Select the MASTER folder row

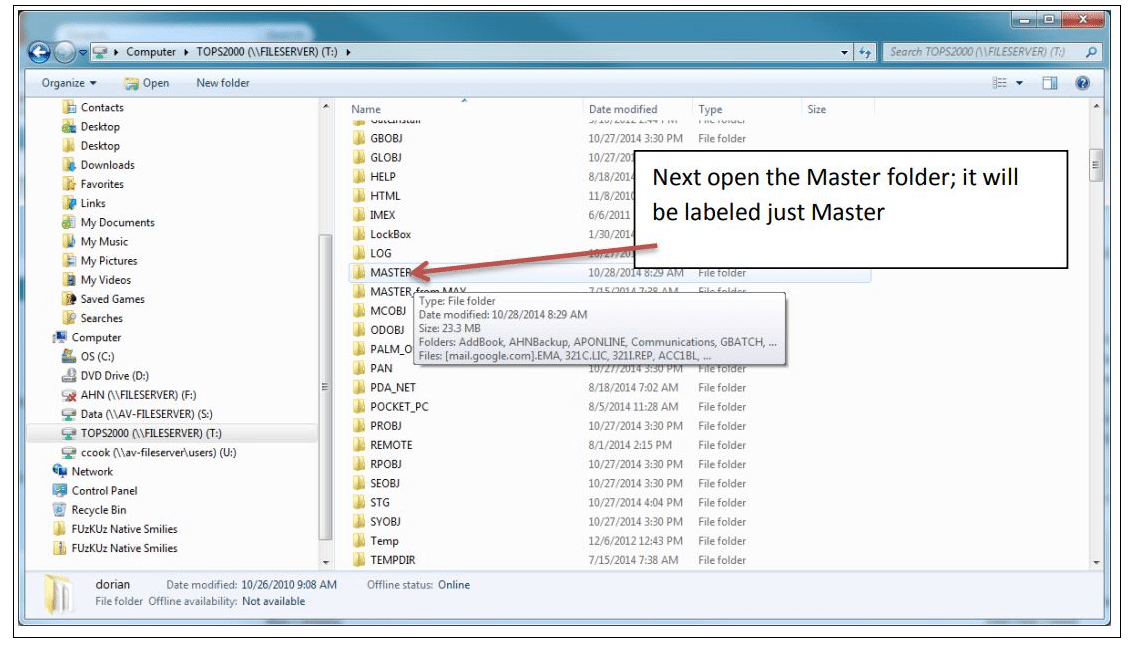coord(610,273)
